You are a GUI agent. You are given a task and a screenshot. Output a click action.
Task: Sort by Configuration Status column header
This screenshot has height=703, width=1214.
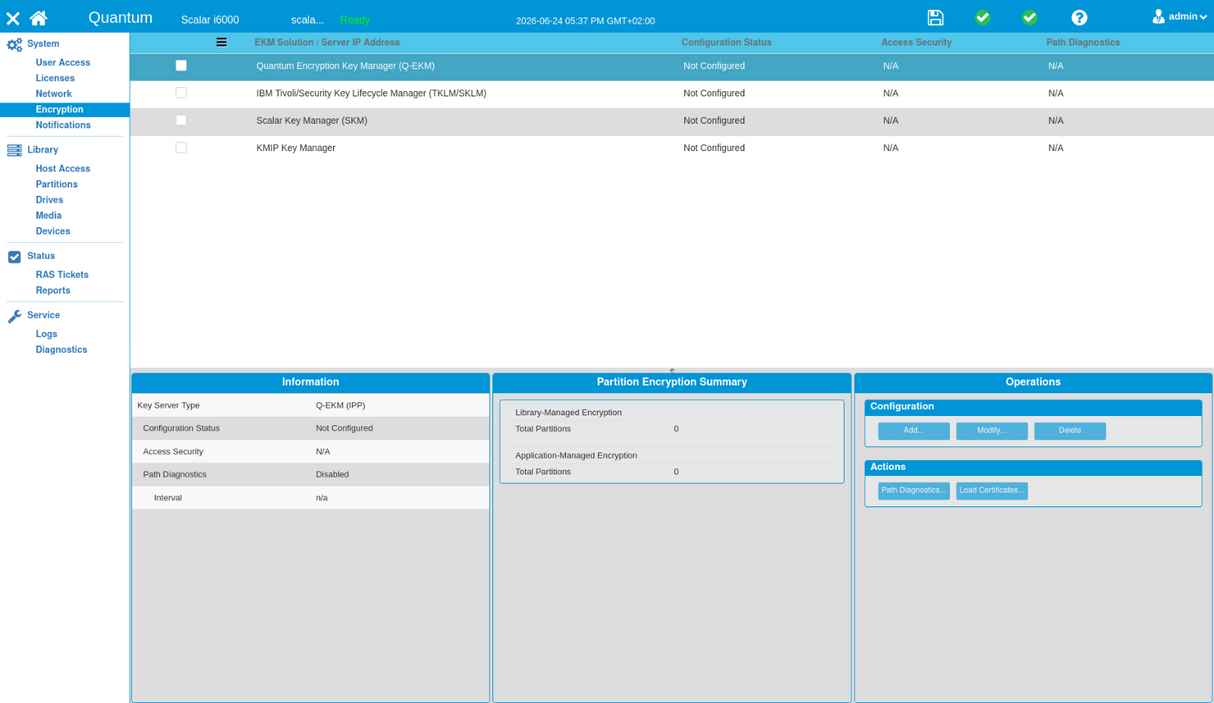point(727,42)
